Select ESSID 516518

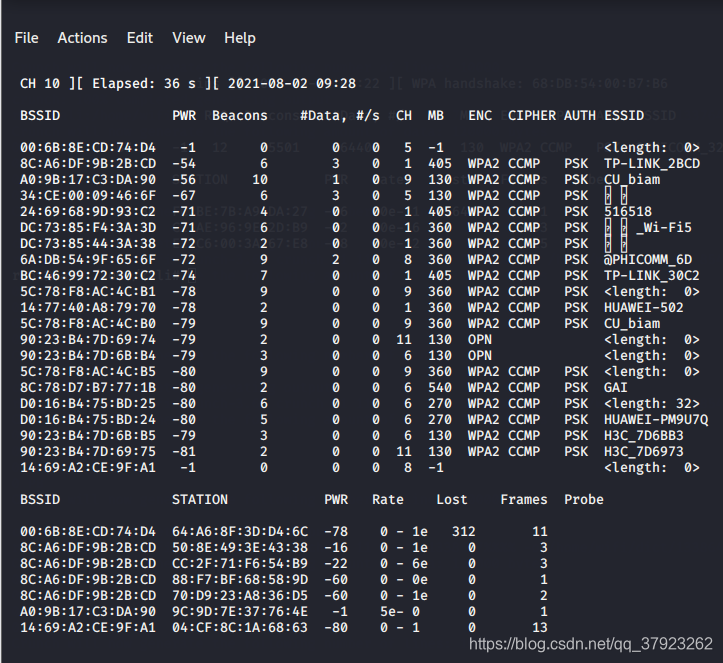tap(628, 212)
